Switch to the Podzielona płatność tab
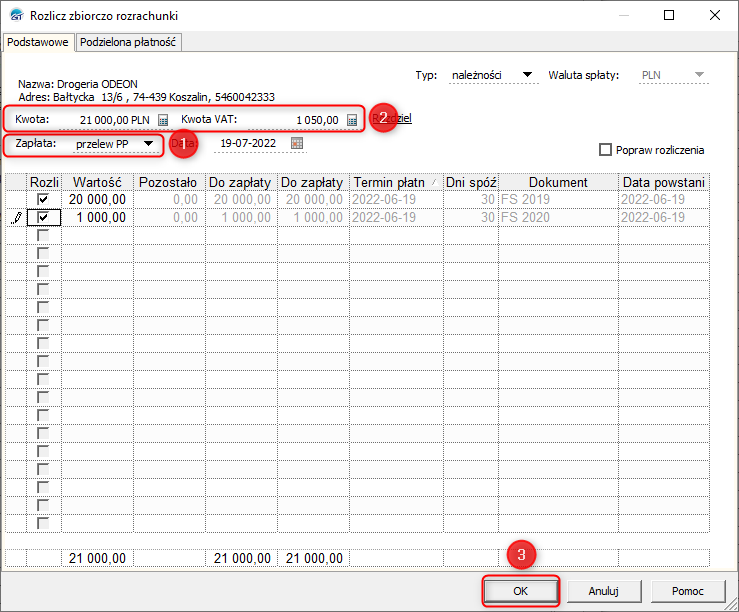739x612 pixels. (x=128, y=42)
